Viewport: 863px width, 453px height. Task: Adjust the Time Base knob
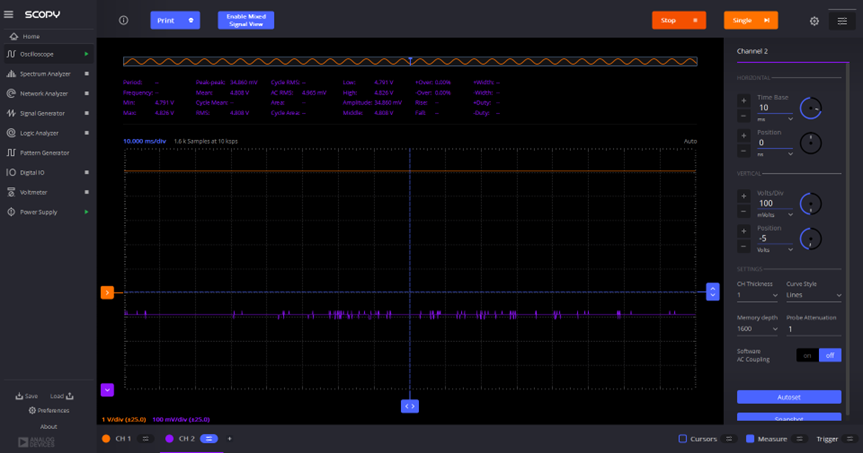point(811,108)
